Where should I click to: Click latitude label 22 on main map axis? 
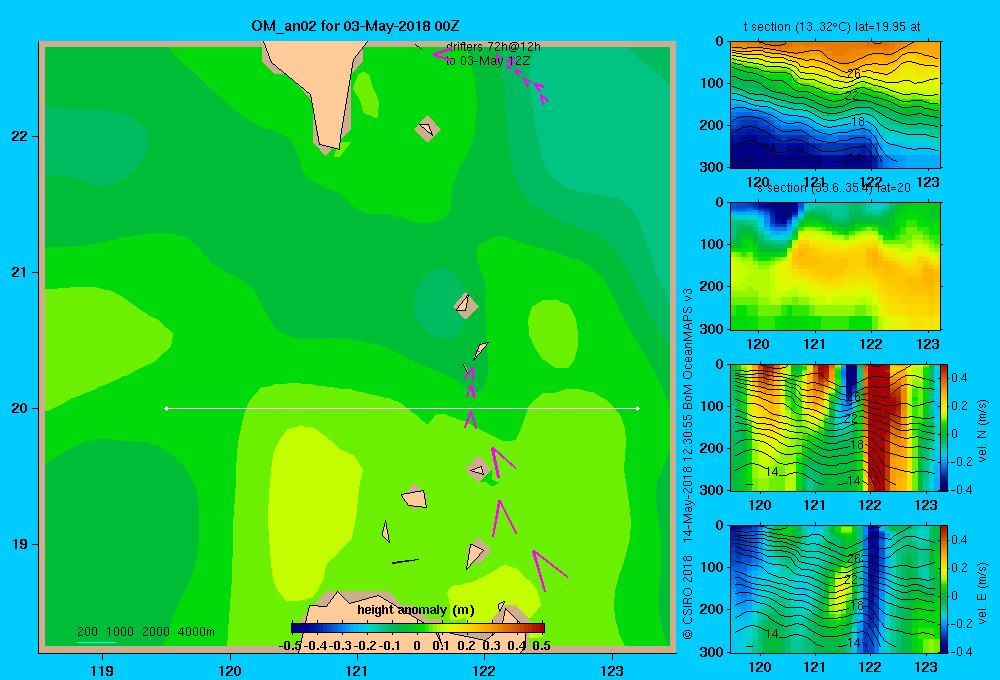pos(20,136)
